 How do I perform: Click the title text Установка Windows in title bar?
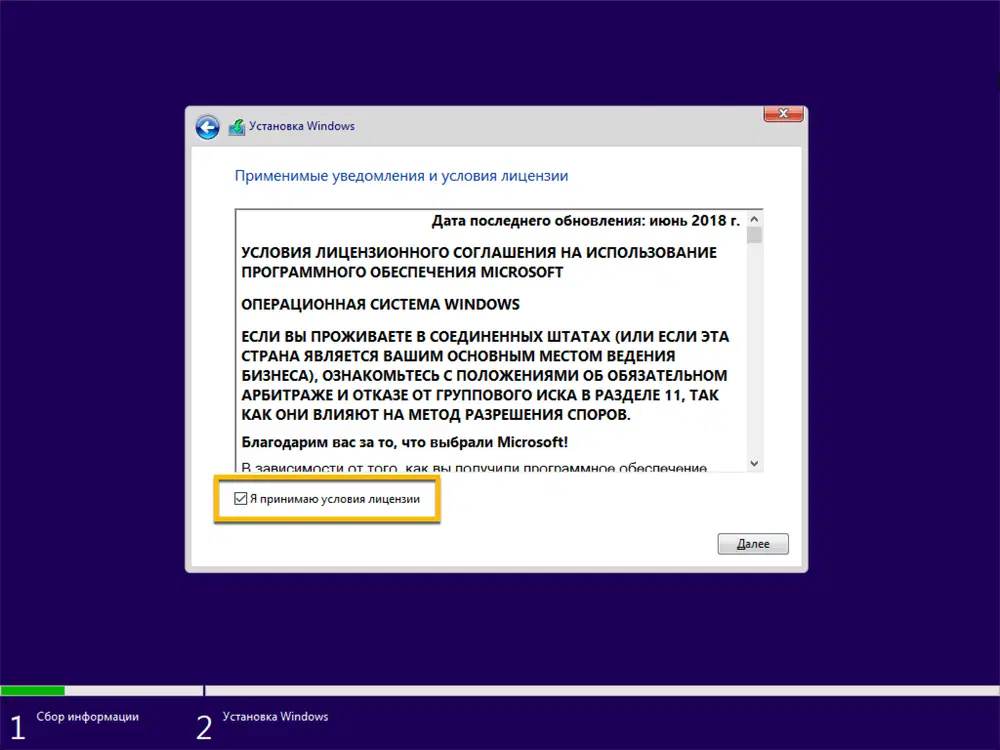tap(302, 126)
